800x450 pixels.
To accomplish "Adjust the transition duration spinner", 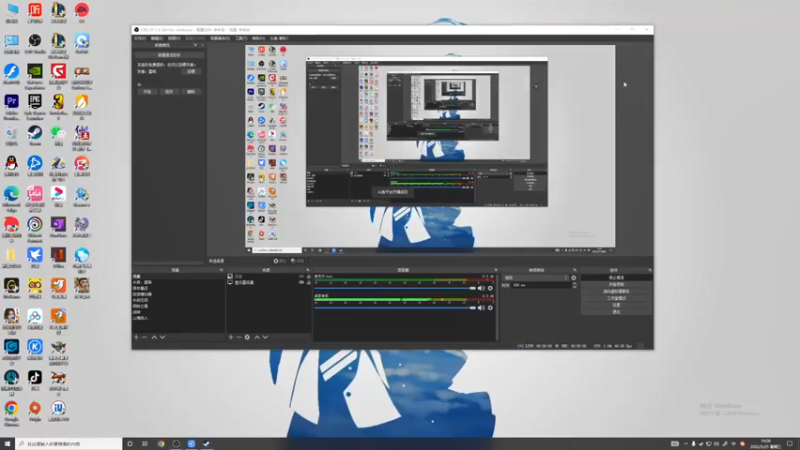I will click(575, 285).
